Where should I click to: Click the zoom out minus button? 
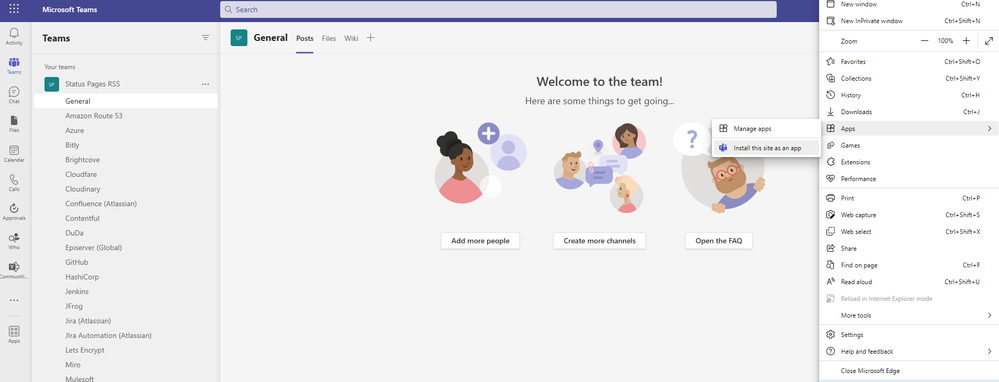pyautogui.click(x=924, y=41)
